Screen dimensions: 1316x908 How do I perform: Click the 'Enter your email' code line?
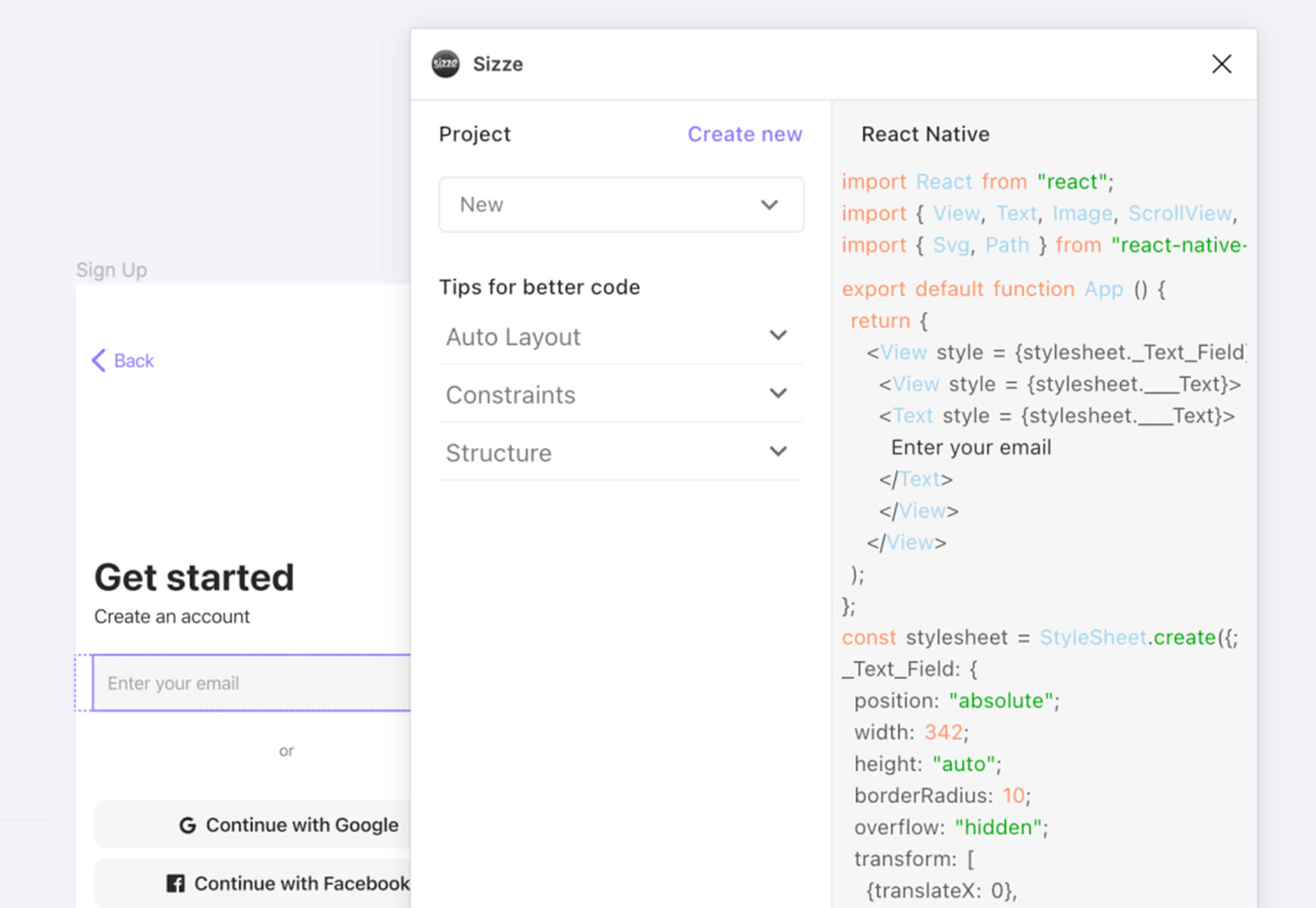pos(971,447)
